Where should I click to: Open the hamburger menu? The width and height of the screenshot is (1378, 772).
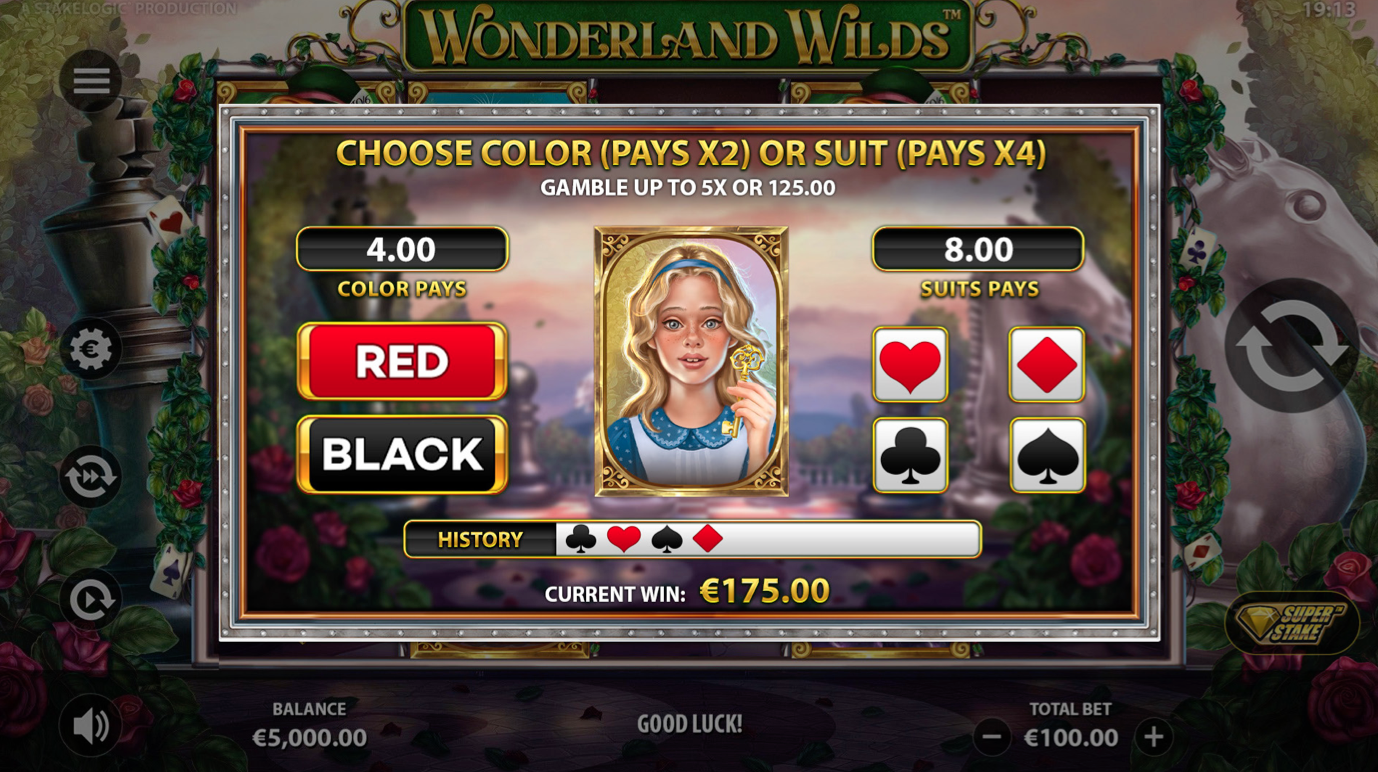(91, 81)
